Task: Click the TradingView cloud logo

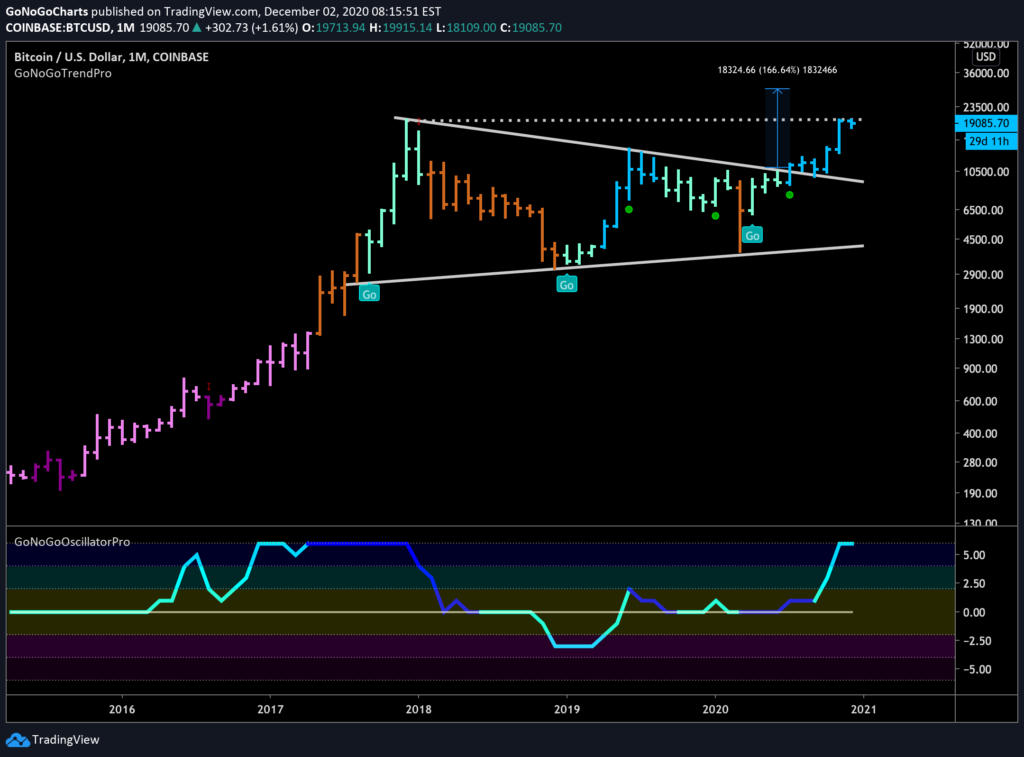Action: pyautogui.click(x=17, y=740)
